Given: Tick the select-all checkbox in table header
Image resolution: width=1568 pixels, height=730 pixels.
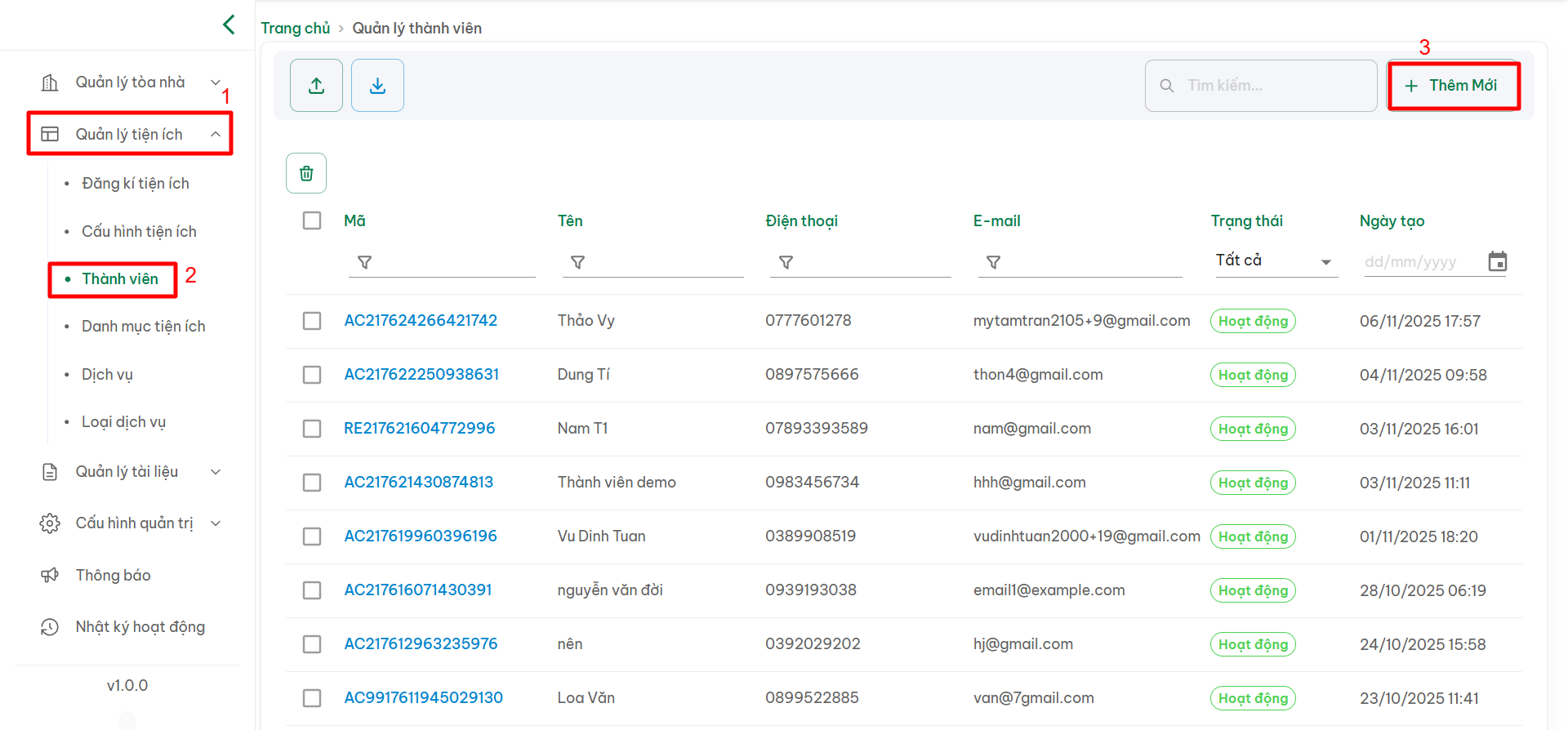Looking at the screenshot, I should [312, 220].
